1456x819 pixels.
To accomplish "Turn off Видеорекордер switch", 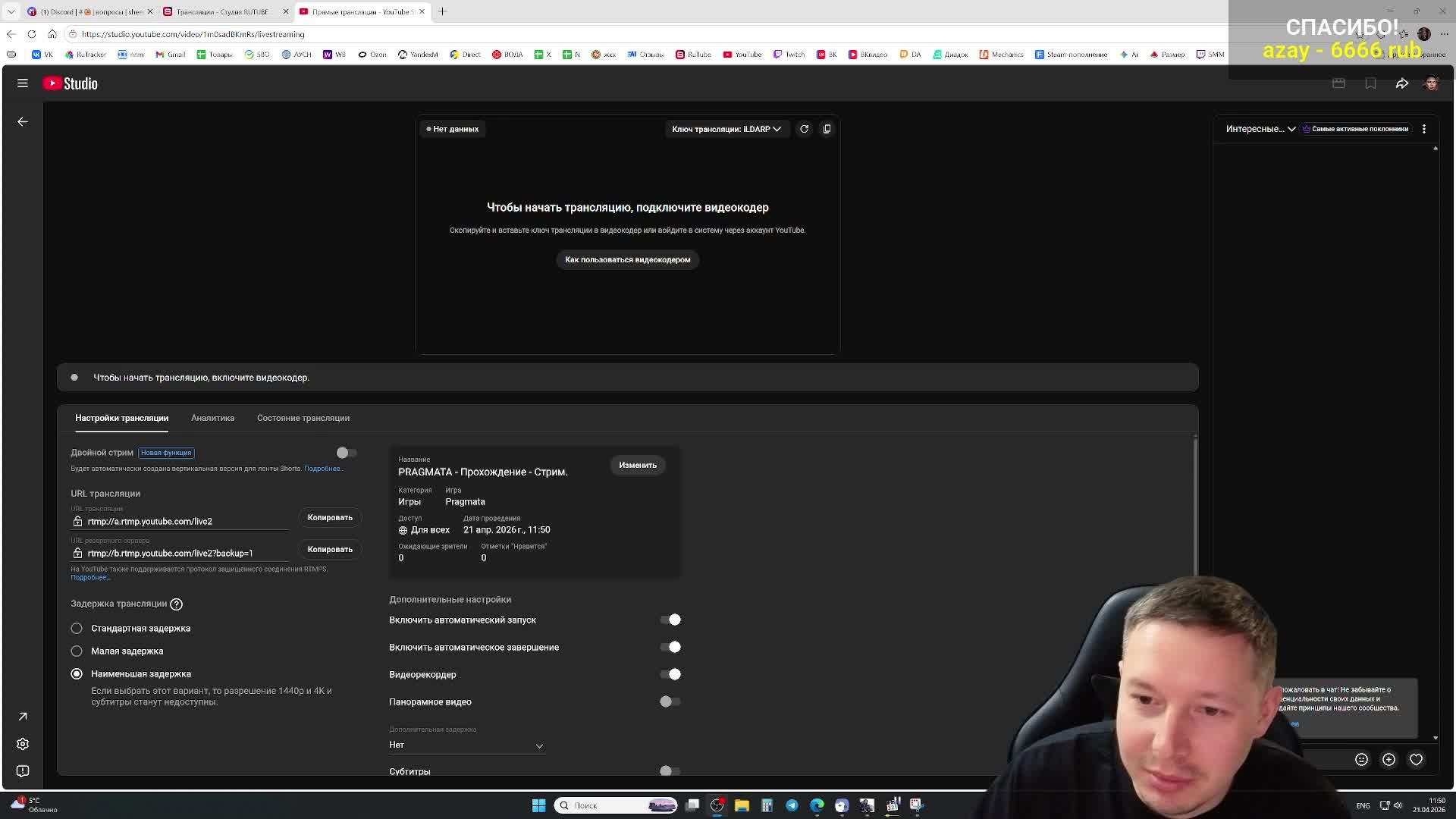I will point(670,674).
